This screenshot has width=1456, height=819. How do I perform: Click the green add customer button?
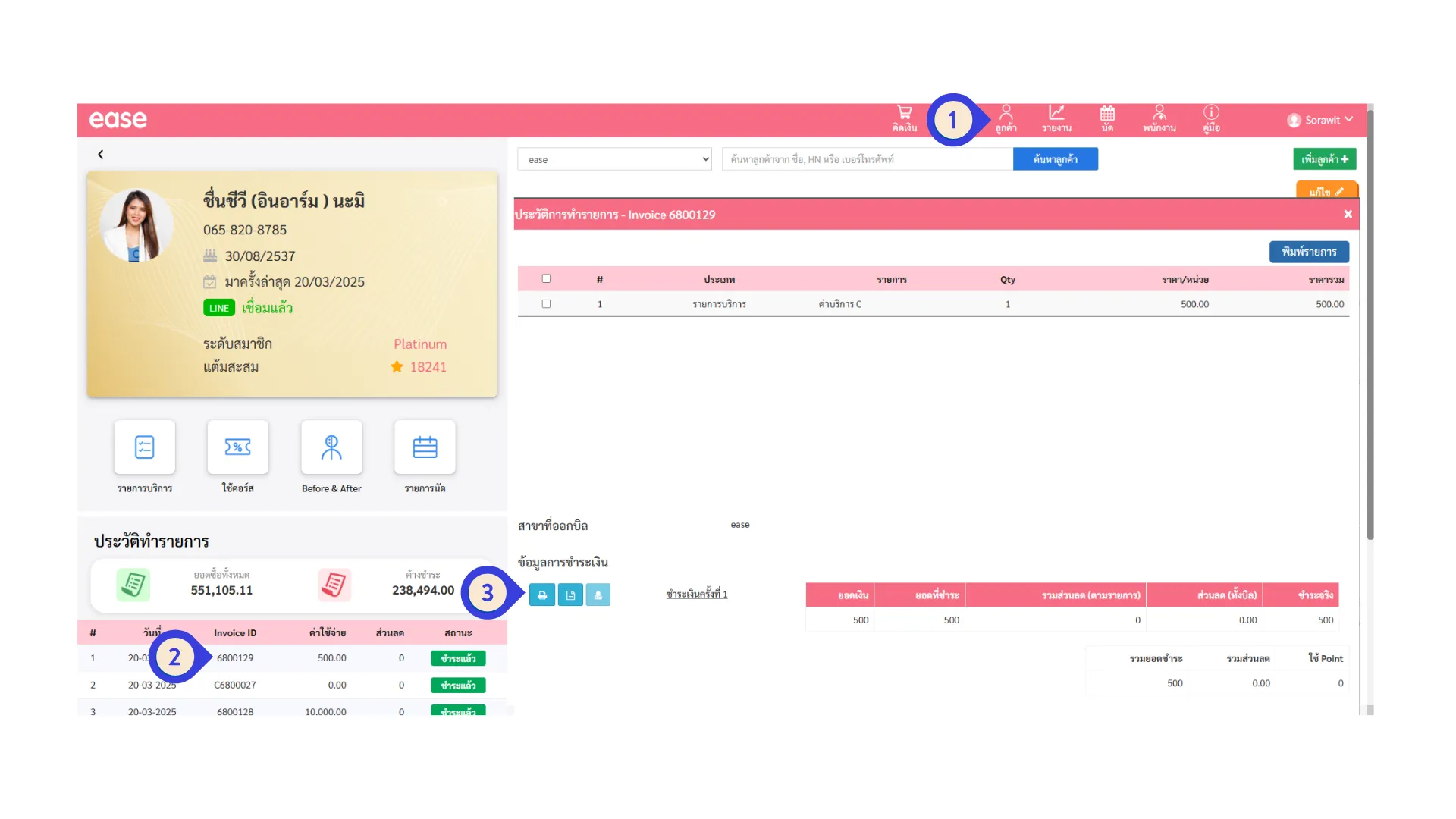click(1324, 159)
